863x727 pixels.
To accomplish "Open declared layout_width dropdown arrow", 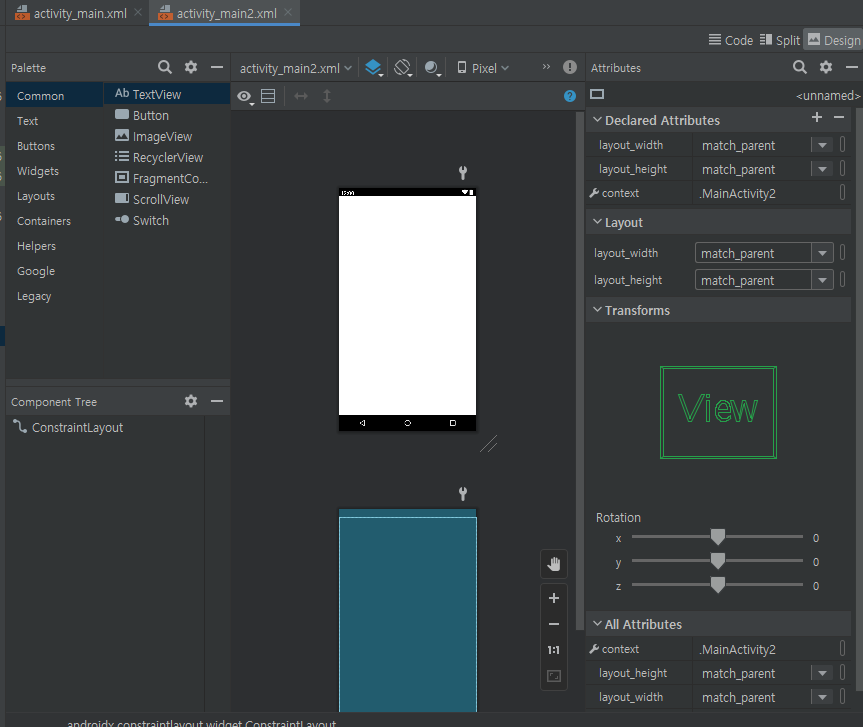I will coord(822,145).
